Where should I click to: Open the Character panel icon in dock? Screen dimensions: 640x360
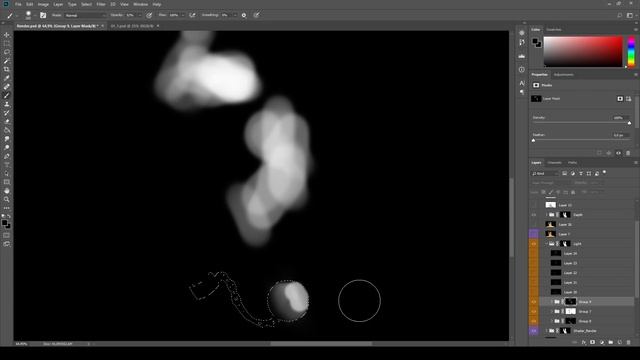pyautogui.click(x=522, y=83)
